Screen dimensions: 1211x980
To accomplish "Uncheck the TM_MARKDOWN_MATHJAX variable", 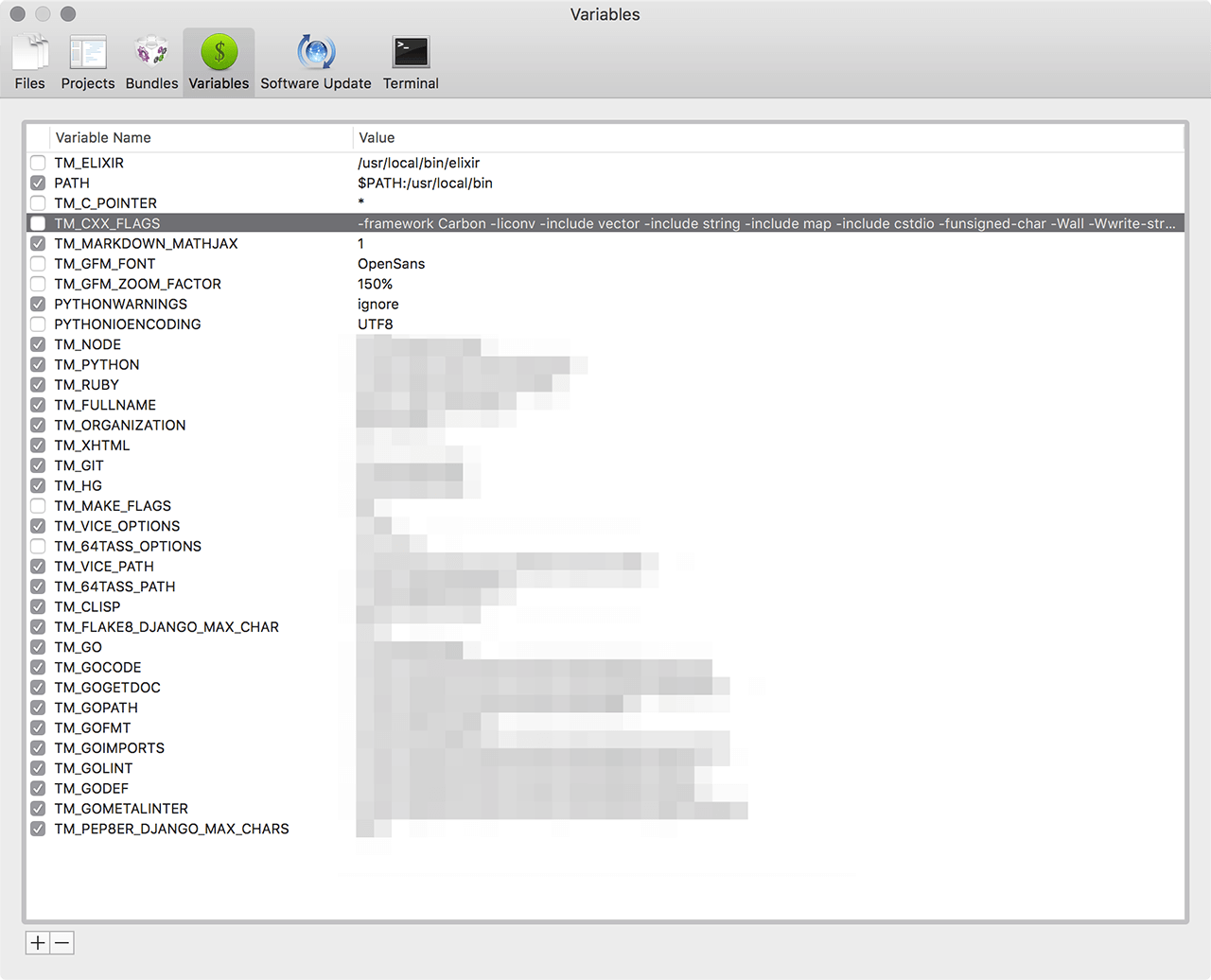I will coord(38,243).
